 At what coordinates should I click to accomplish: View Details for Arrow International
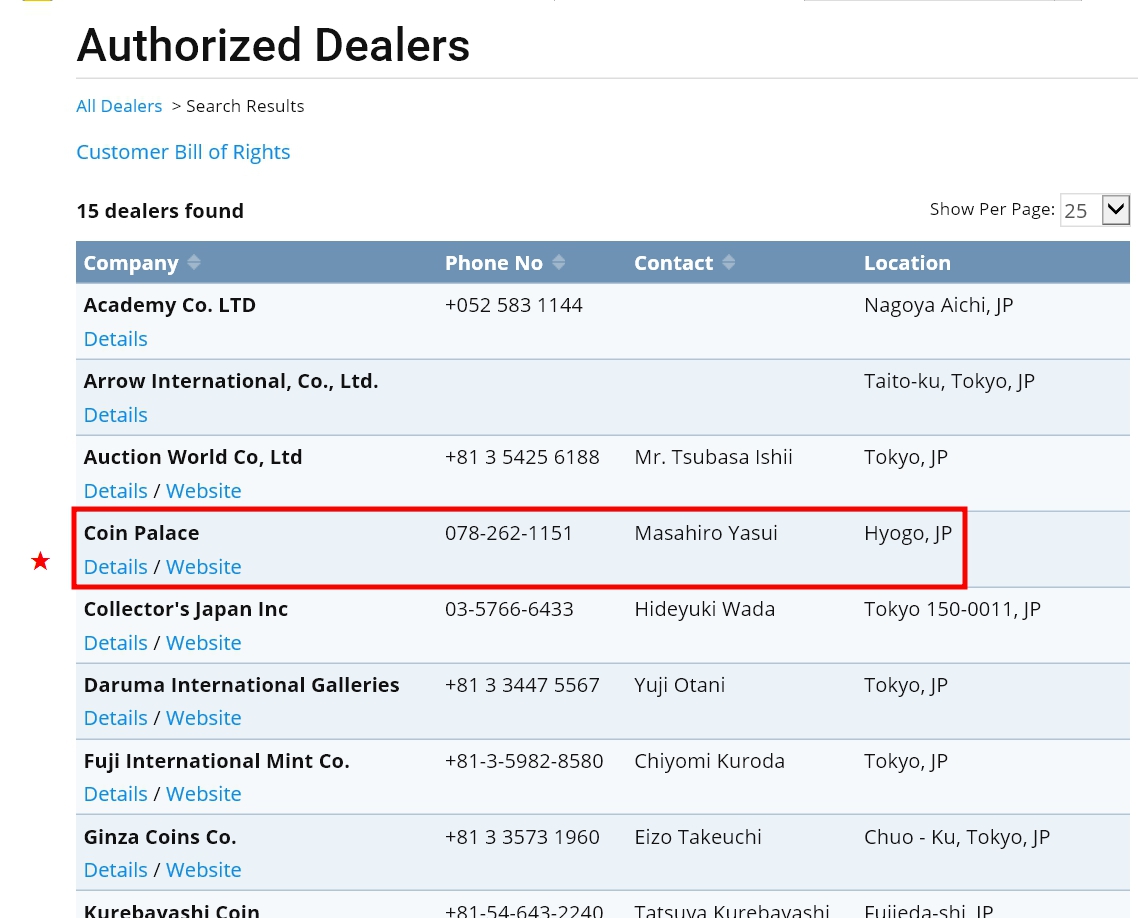point(115,415)
